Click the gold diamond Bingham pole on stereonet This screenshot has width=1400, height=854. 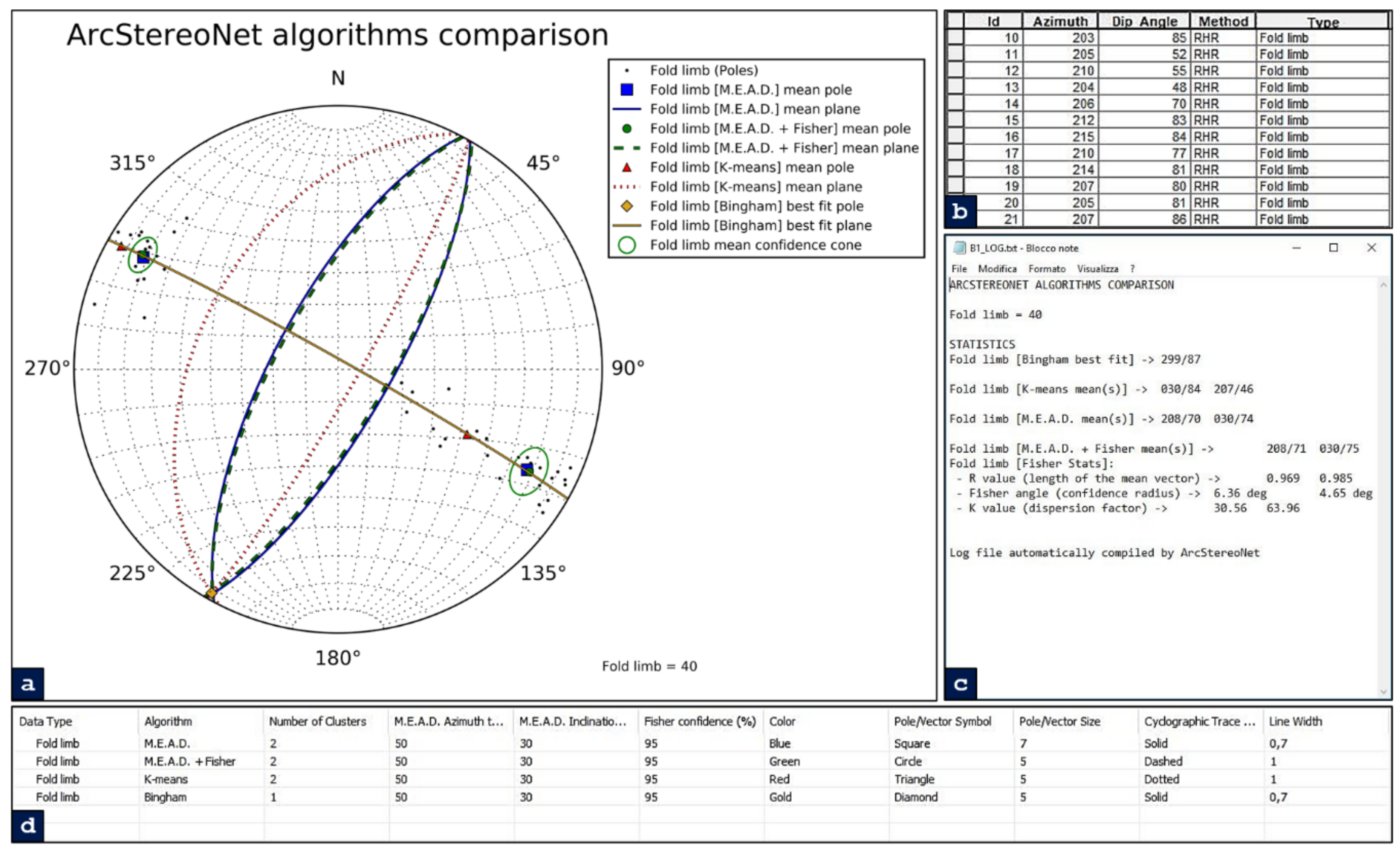tap(211, 593)
